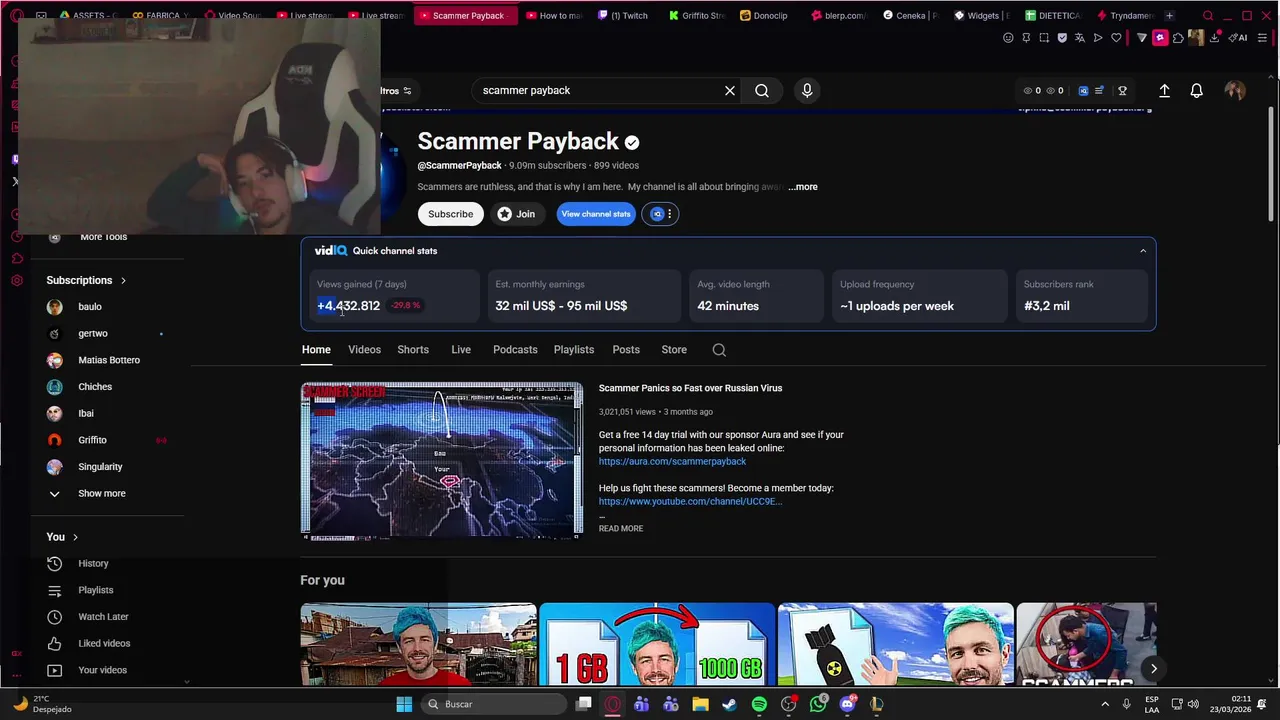Switch to the Live channel tab
This screenshot has width=1280, height=720.
[x=461, y=350]
